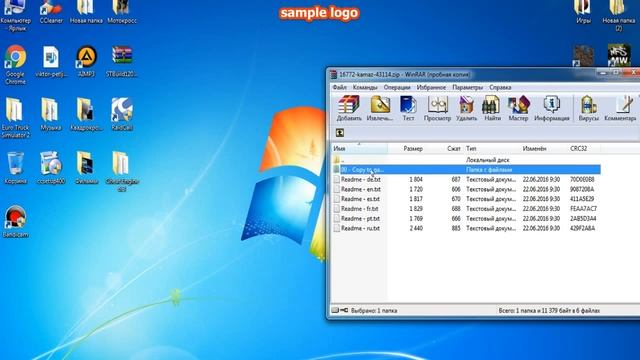
Task: Show archive Информация (Info) icon
Action: [552, 108]
